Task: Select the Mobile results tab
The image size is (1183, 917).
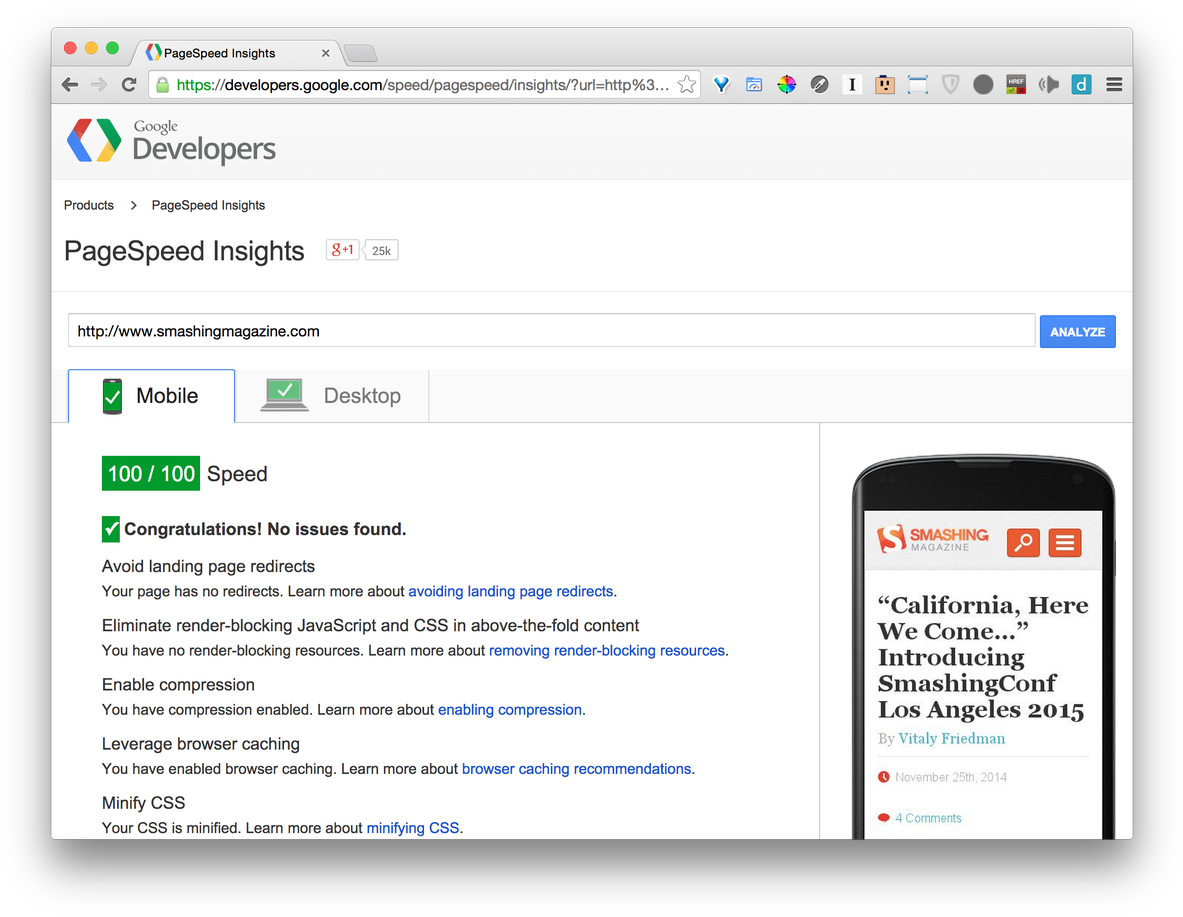Action: point(152,396)
